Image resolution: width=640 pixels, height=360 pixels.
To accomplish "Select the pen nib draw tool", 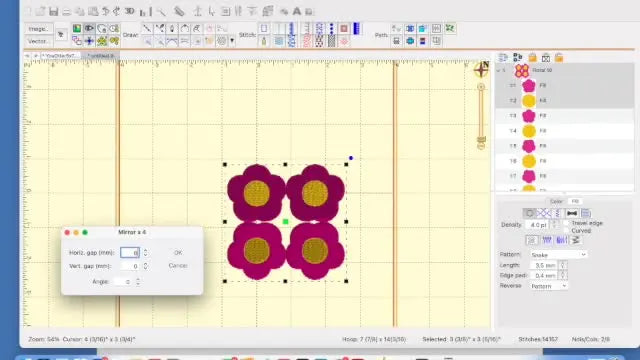I will (172, 28).
